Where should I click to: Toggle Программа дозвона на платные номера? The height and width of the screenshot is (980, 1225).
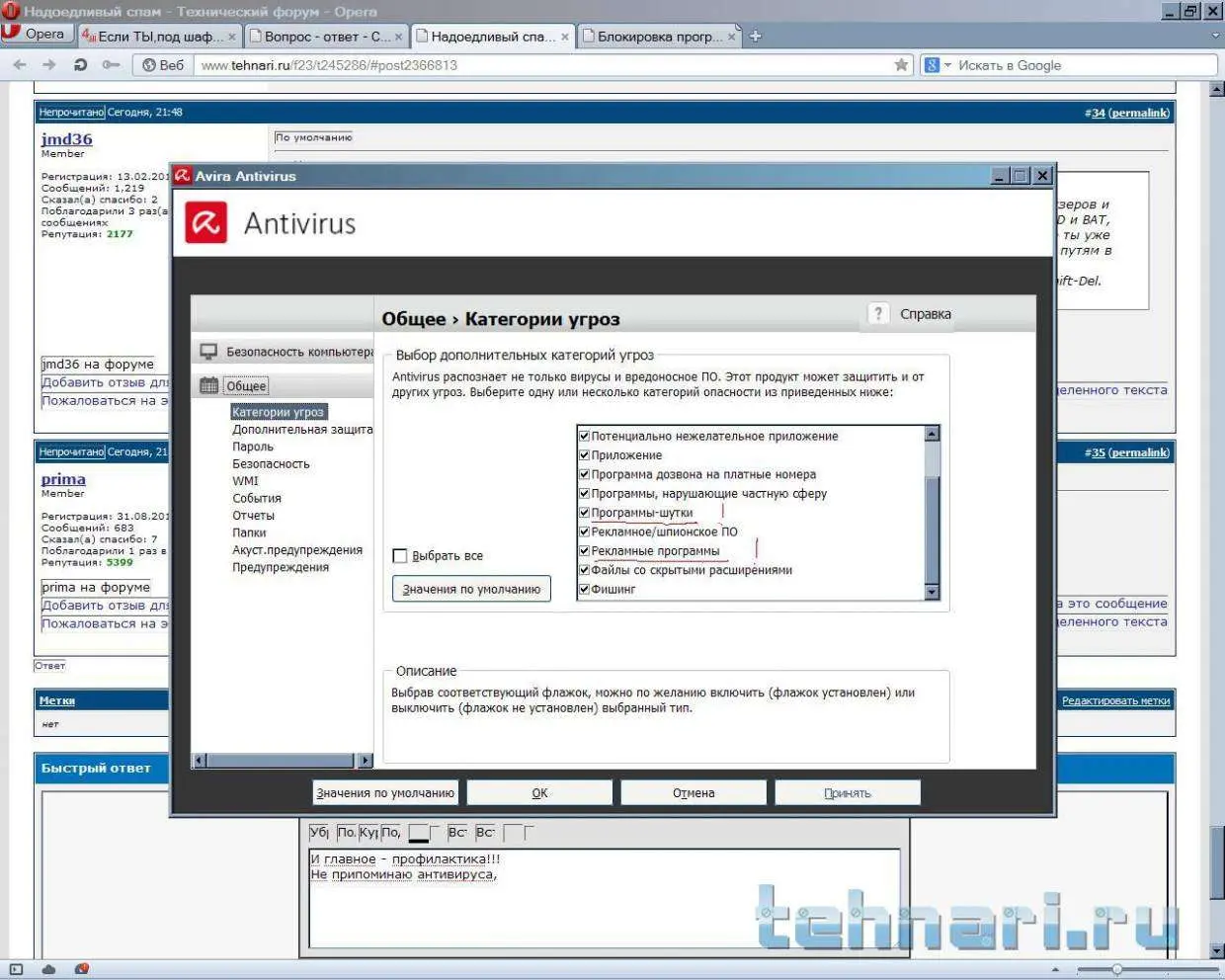[x=584, y=474]
